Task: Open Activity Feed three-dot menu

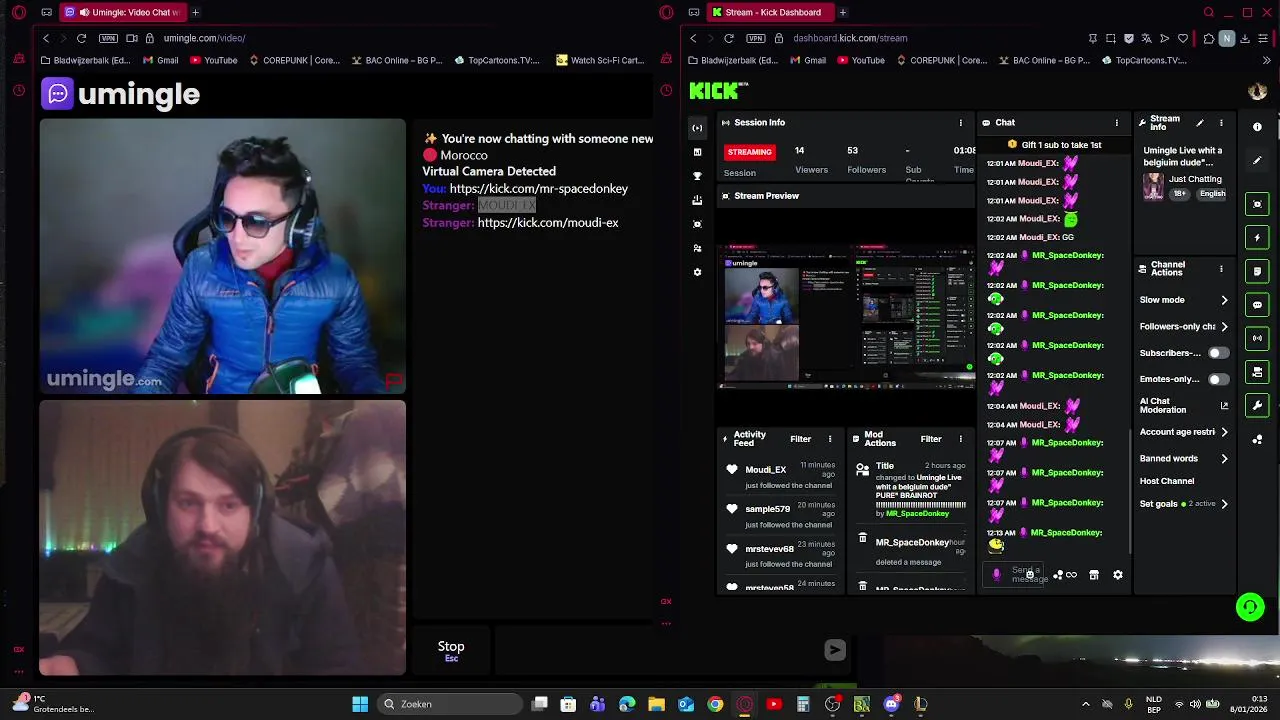Action: pos(829,439)
